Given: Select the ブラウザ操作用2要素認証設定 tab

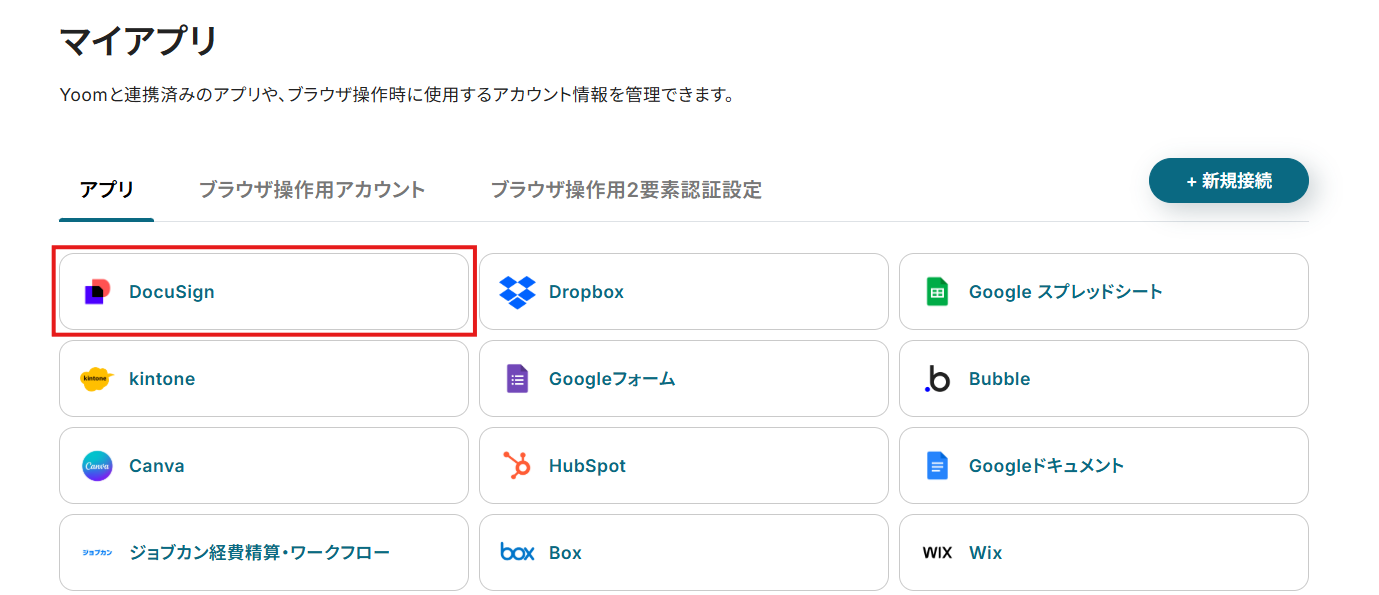Looking at the screenshot, I should 626,190.
